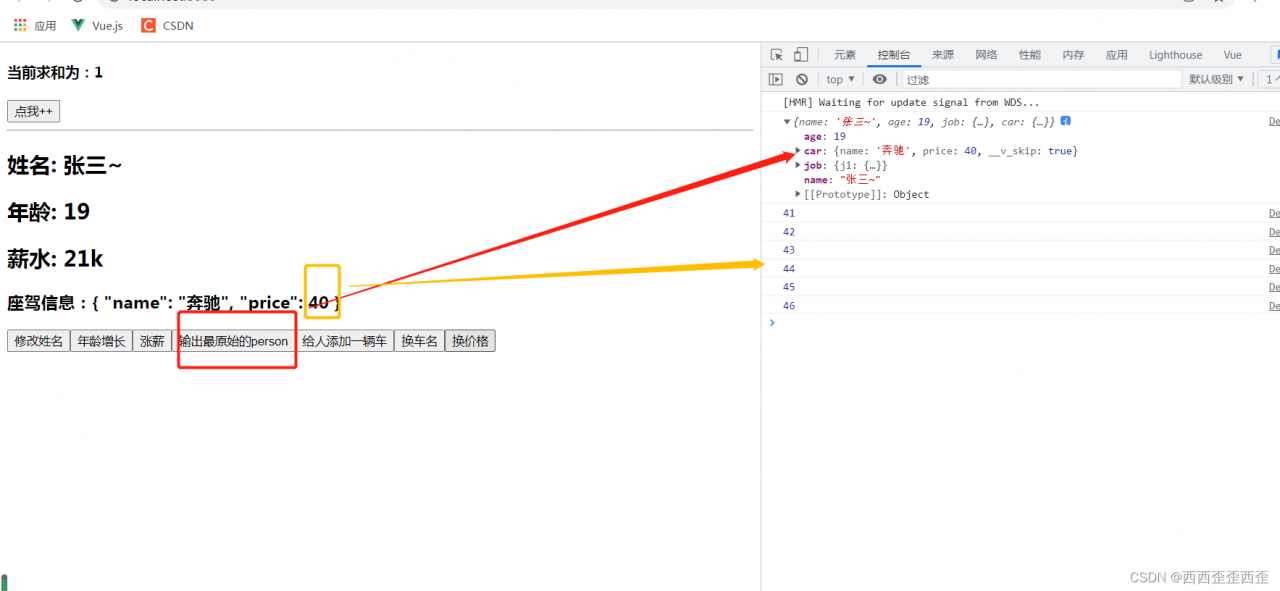Click the HMR Waiting for update signal message
This screenshot has height=591, width=1280.
(911, 102)
